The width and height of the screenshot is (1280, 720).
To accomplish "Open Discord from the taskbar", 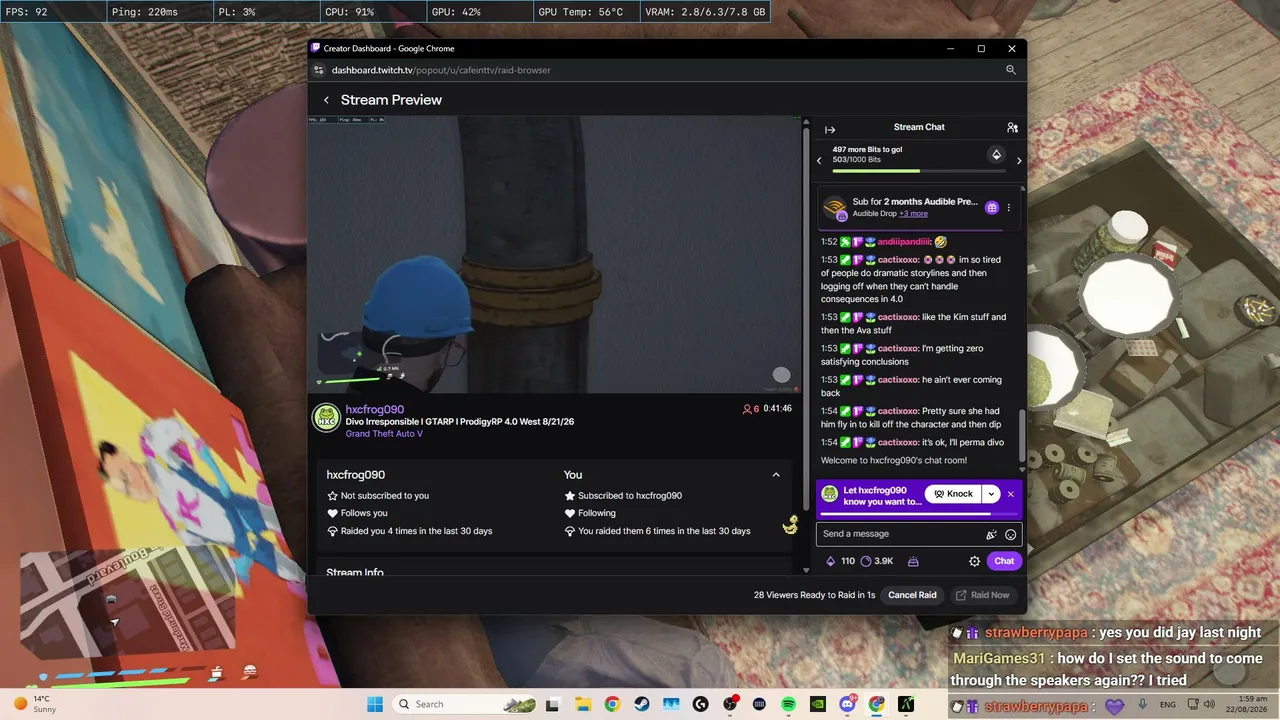I will [847, 704].
